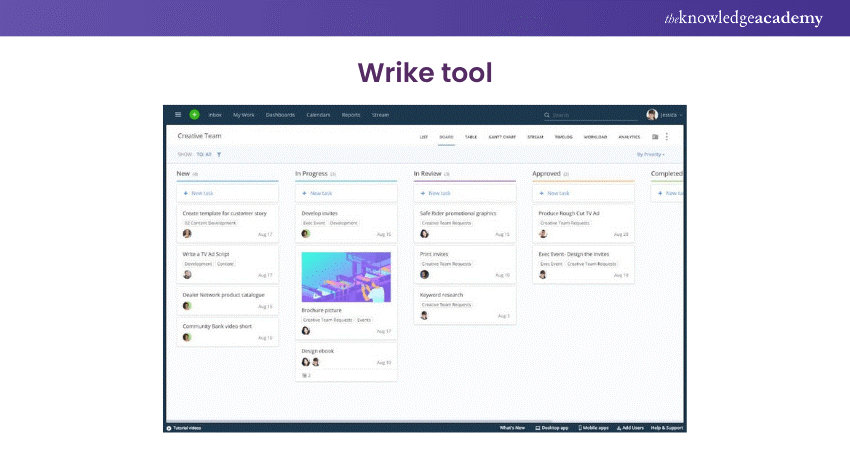Click assignee avatar on Dealer Network card
Image resolution: width=850 pixels, height=450 pixels.
(x=187, y=306)
